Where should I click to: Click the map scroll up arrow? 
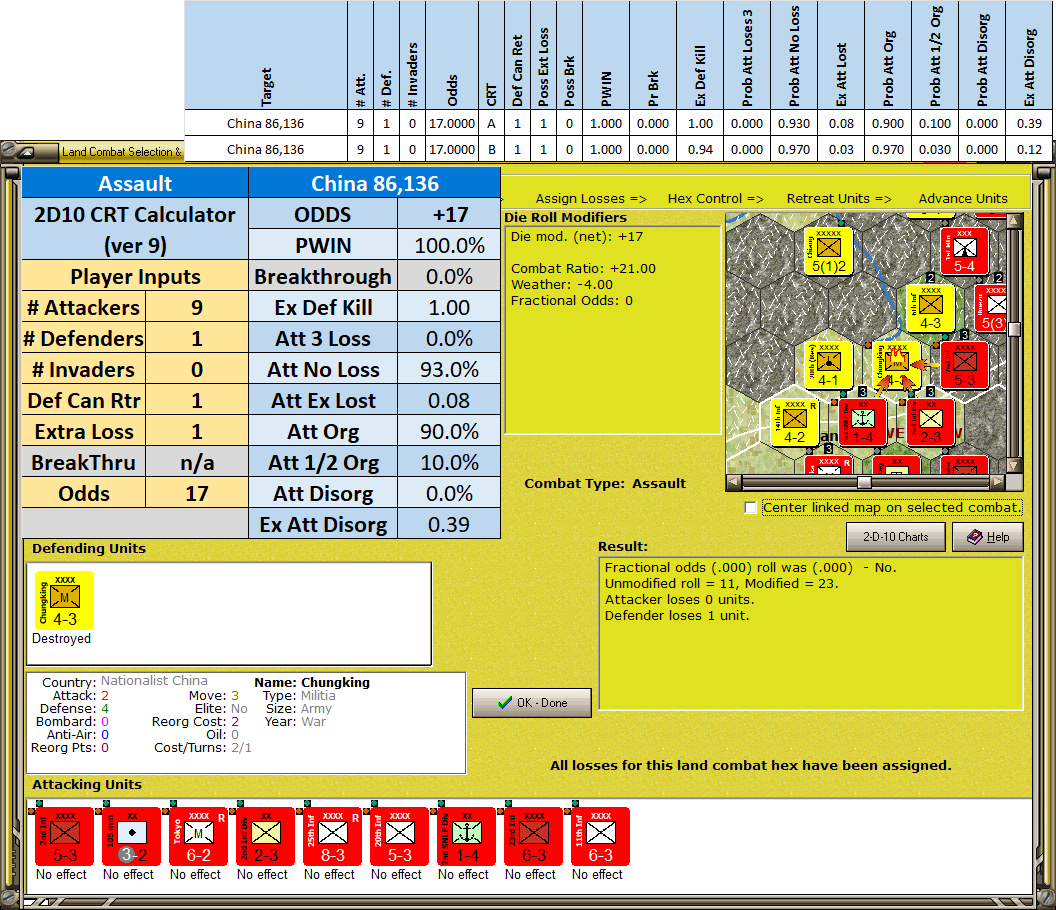[x=1015, y=221]
